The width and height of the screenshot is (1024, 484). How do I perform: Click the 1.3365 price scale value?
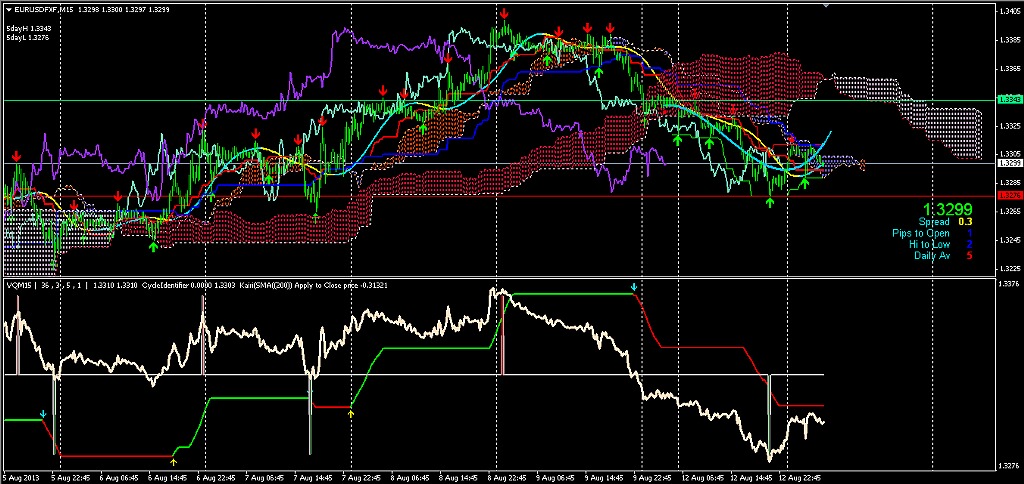pyautogui.click(x=1009, y=68)
